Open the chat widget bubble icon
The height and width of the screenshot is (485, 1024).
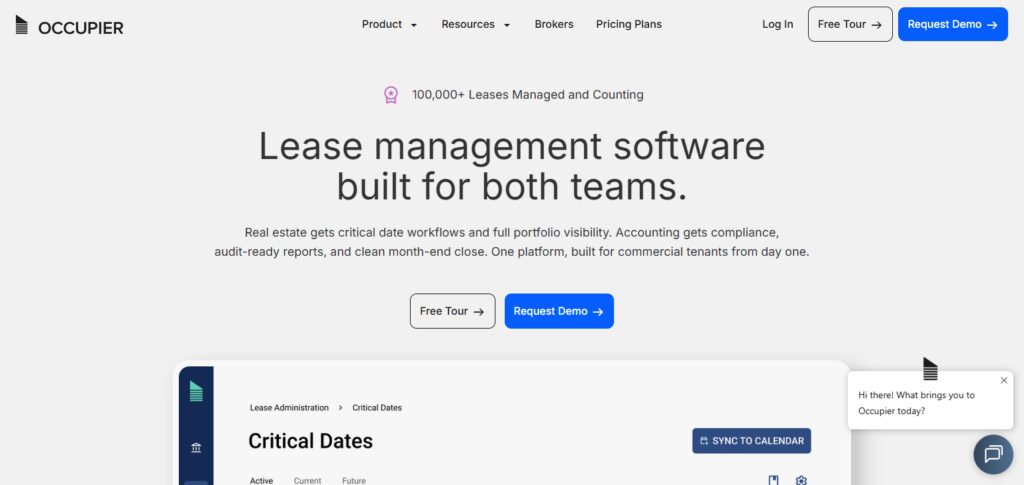pos(993,454)
